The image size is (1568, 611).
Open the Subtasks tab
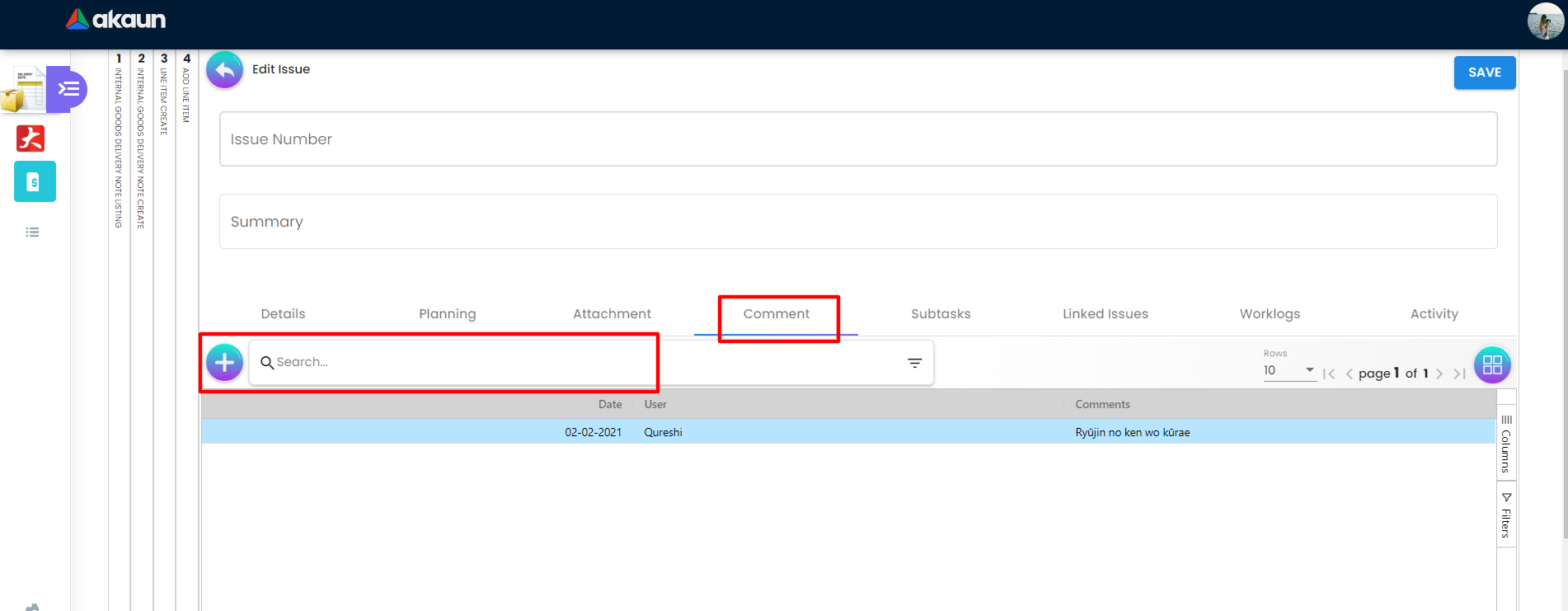[941, 313]
